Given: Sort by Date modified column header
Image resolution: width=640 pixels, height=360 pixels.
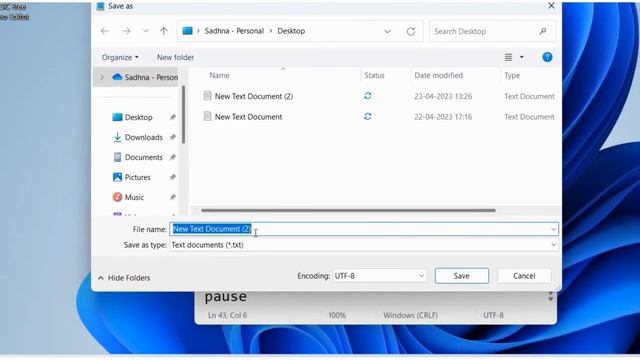Looking at the screenshot, I should (438, 76).
